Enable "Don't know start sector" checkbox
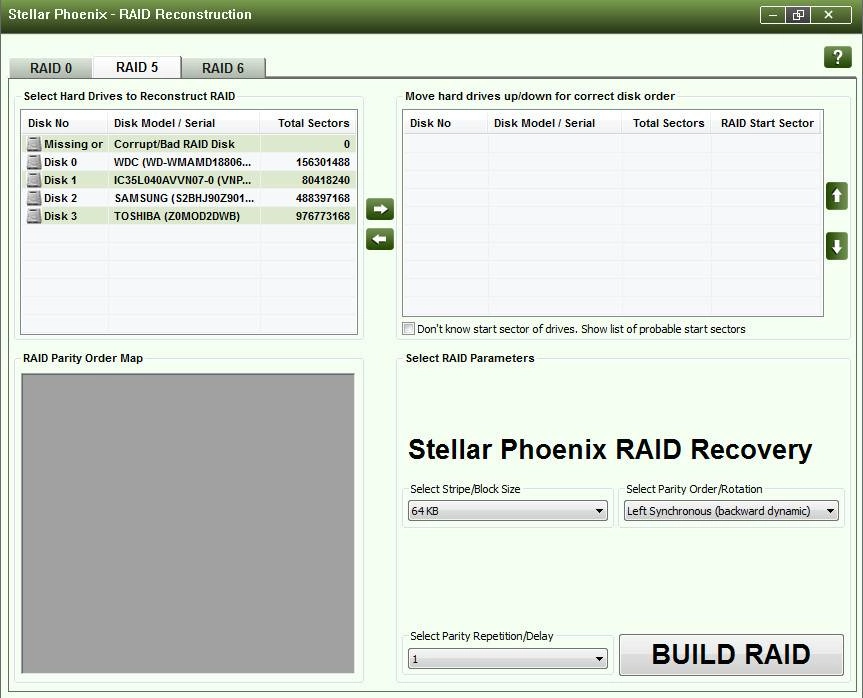 (x=408, y=329)
